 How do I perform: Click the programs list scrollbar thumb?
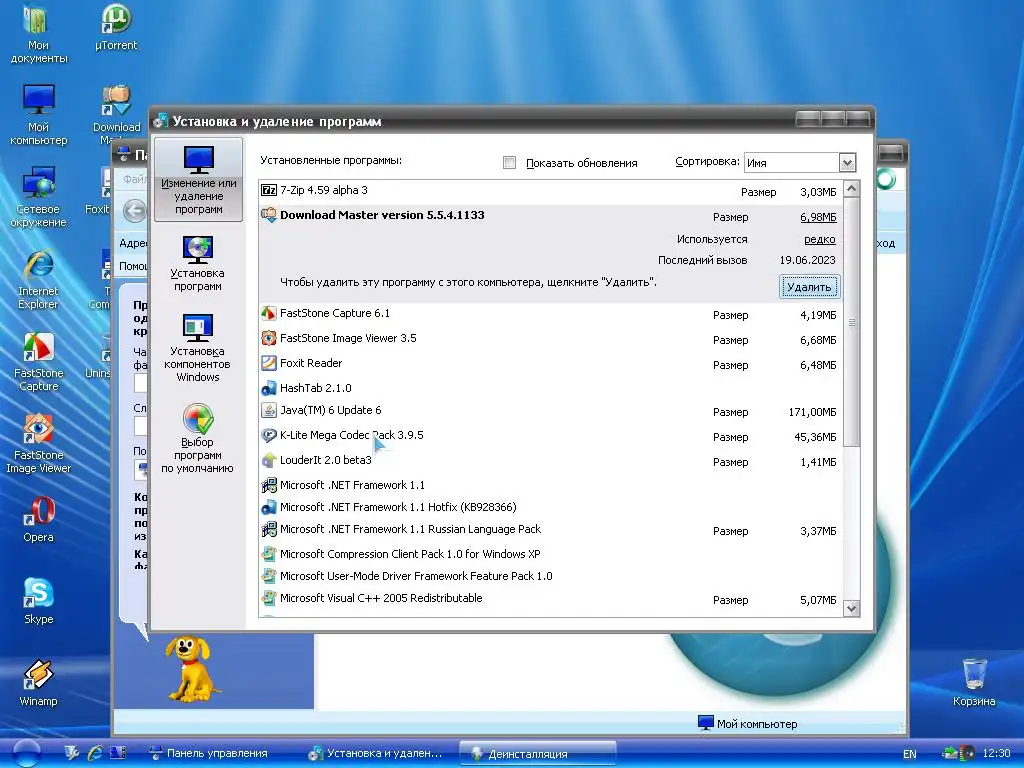(851, 323)
